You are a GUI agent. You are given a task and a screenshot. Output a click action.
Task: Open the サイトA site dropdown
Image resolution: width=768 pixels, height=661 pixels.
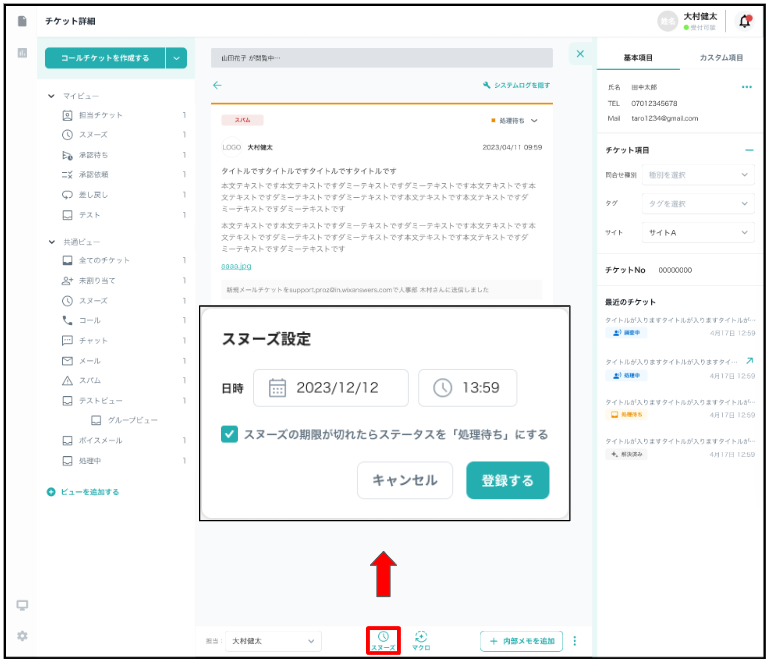696,232
